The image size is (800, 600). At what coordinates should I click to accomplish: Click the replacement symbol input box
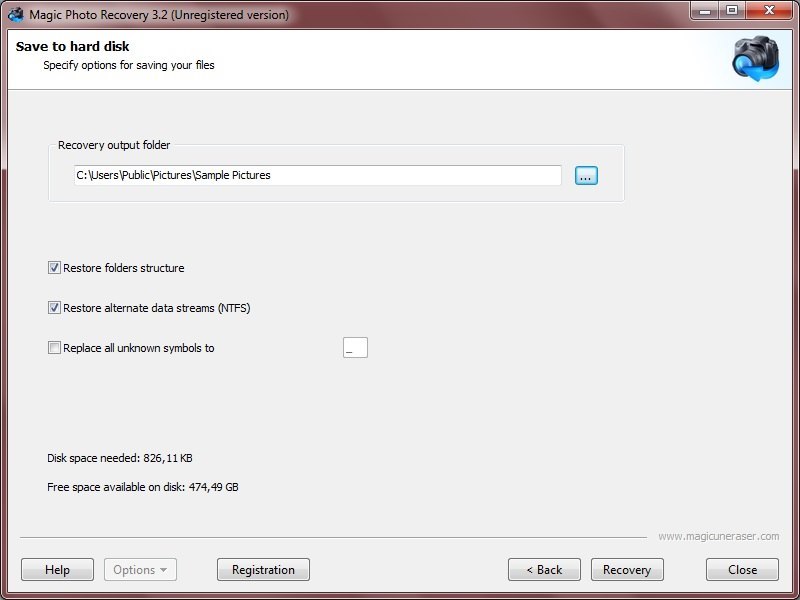[x=355, y=347]
